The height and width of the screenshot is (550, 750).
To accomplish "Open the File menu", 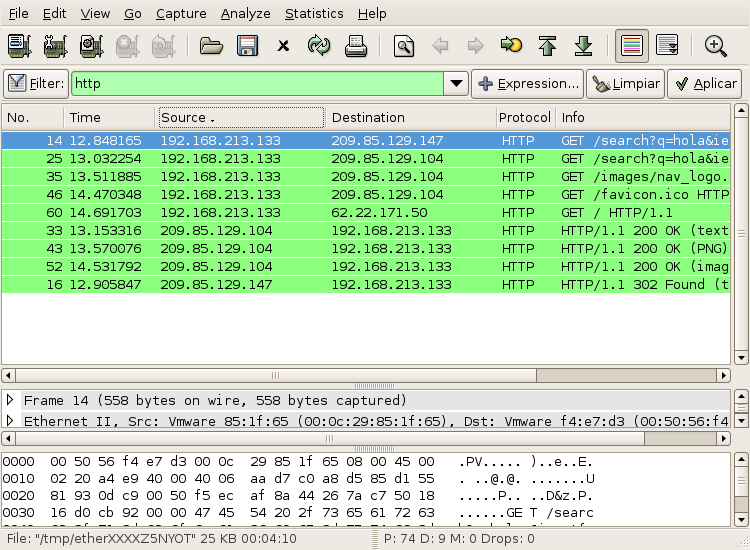I will coord(19,14).
